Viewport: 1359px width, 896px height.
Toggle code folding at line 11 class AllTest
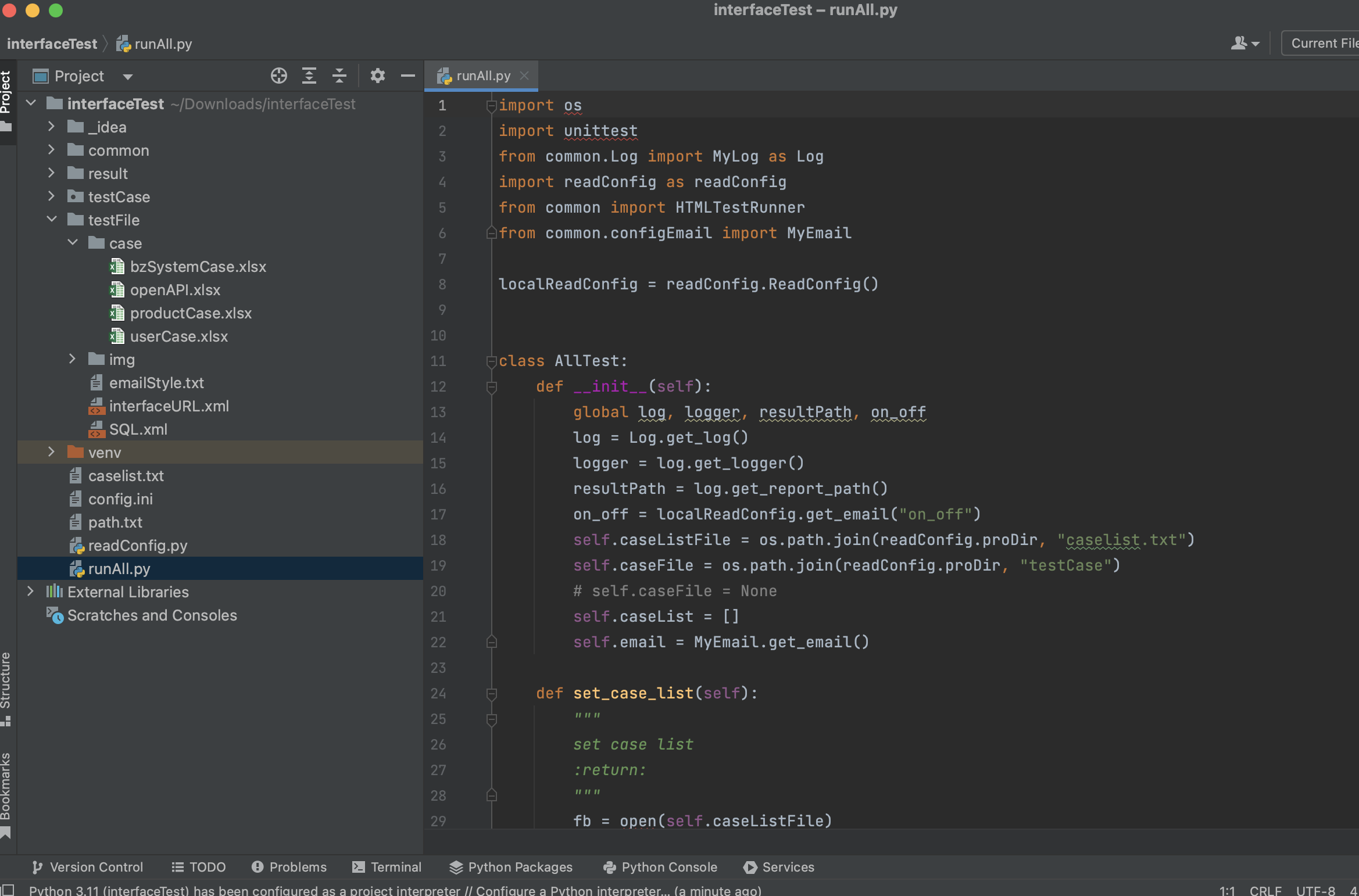tap(491, 361)
